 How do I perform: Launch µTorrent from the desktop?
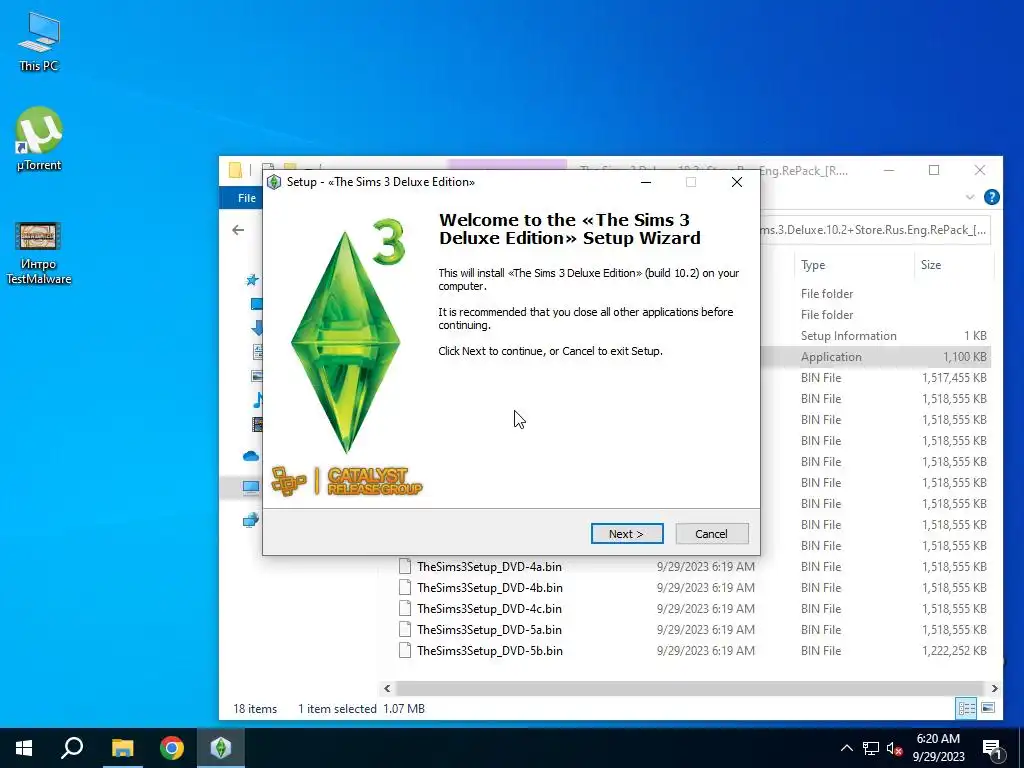tap(39, 138)
